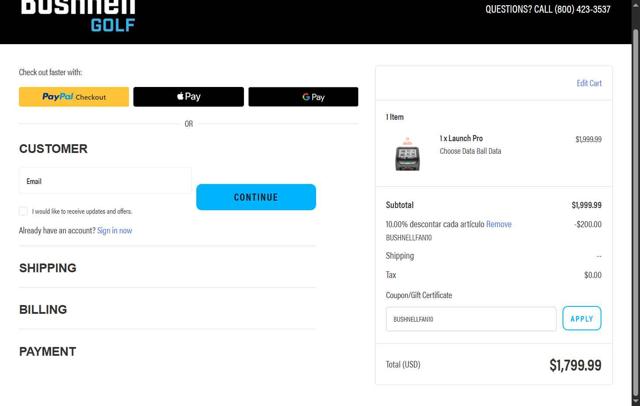Click the Bushnell Golf logo

[x=78, y=16]
